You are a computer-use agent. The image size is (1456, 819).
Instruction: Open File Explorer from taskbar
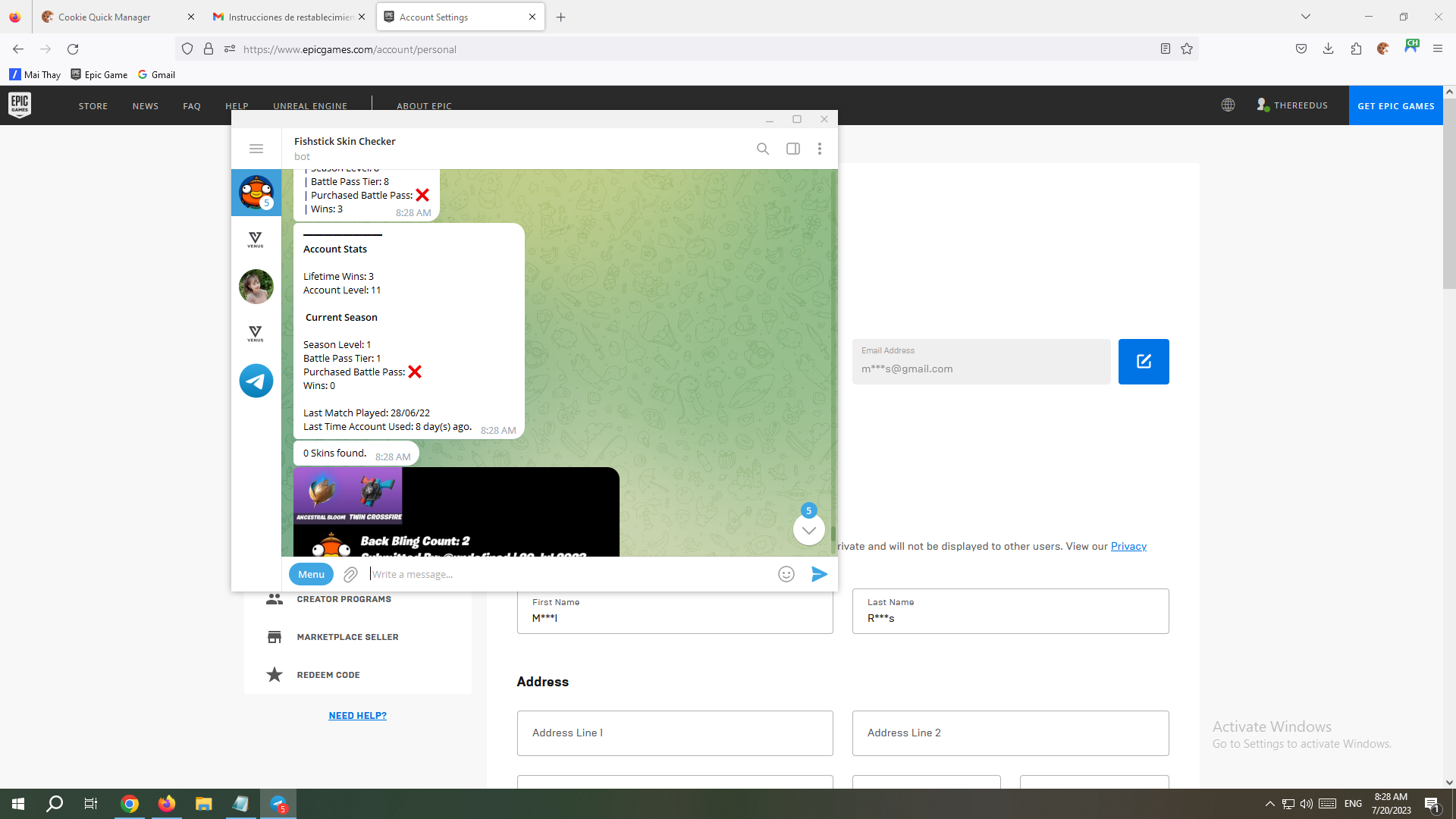(203, 804)
